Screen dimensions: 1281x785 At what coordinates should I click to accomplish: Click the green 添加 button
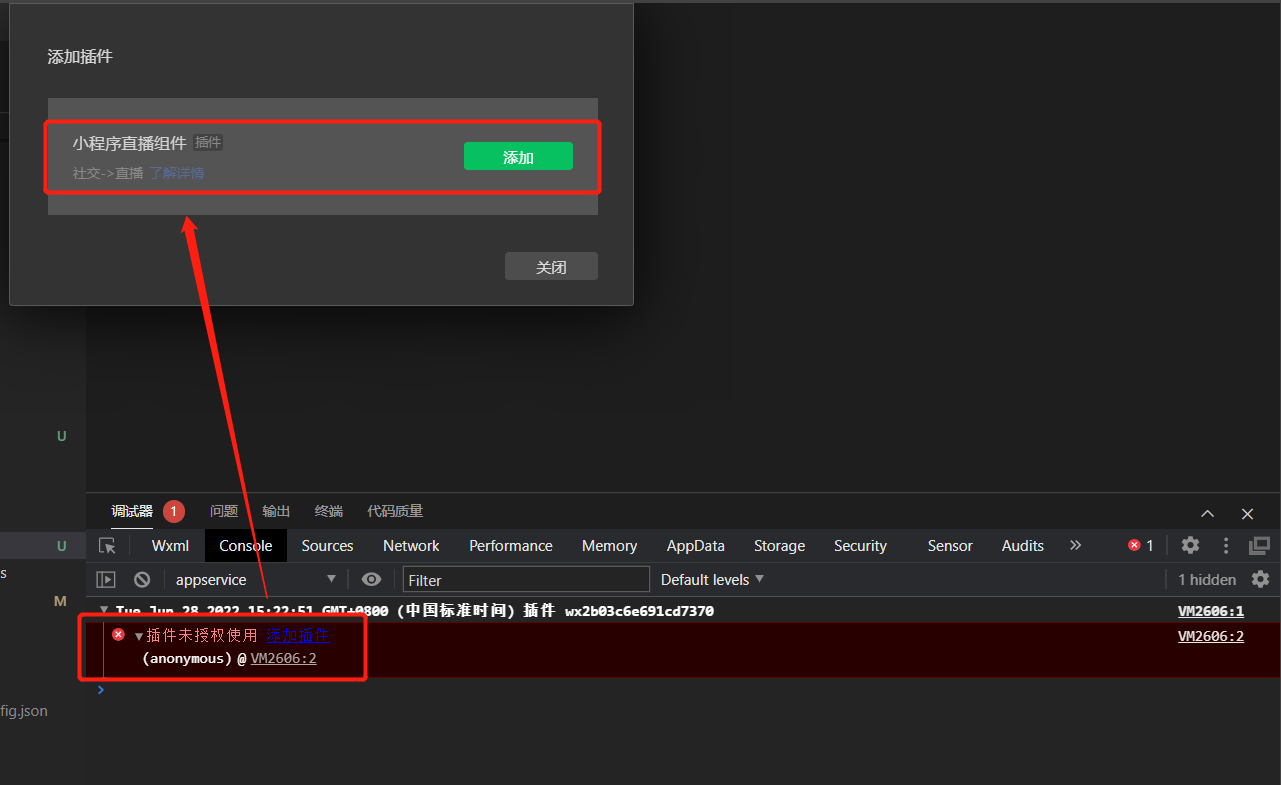coord(518,157)
